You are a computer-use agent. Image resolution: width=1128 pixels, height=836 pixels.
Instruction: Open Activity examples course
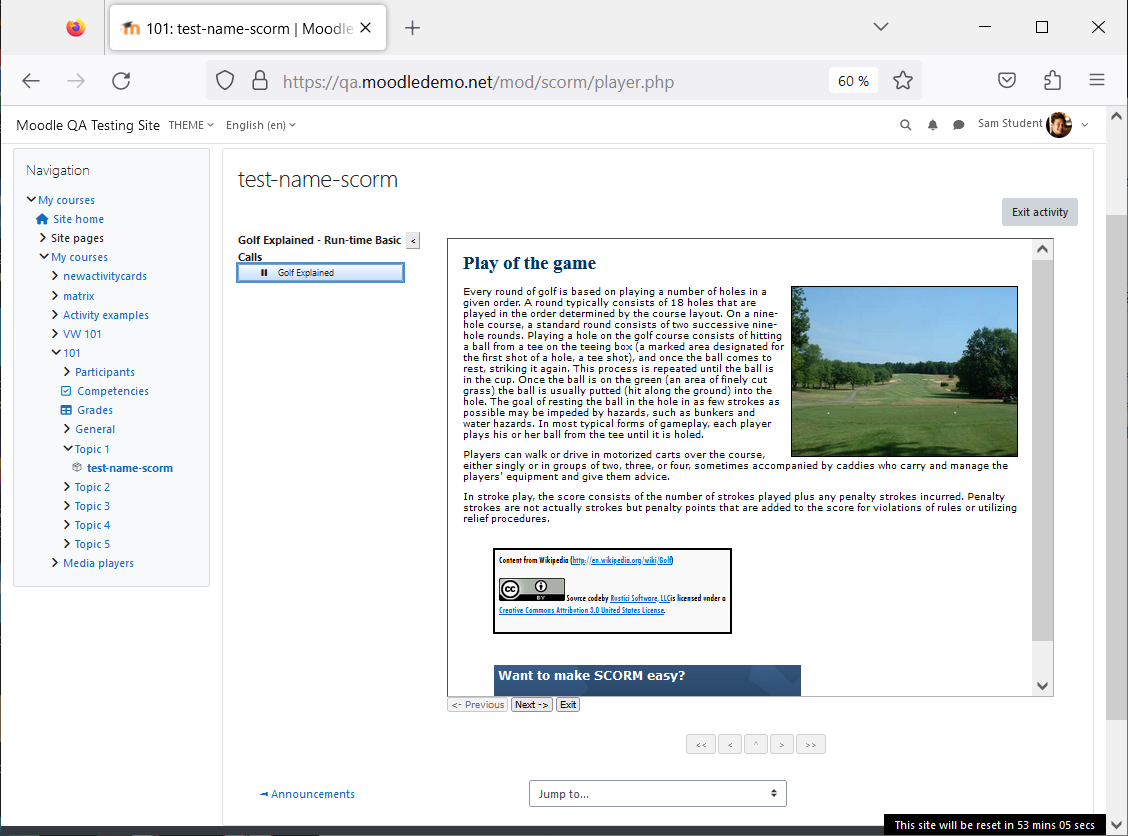pyautogui.click(x=106, y=315)
